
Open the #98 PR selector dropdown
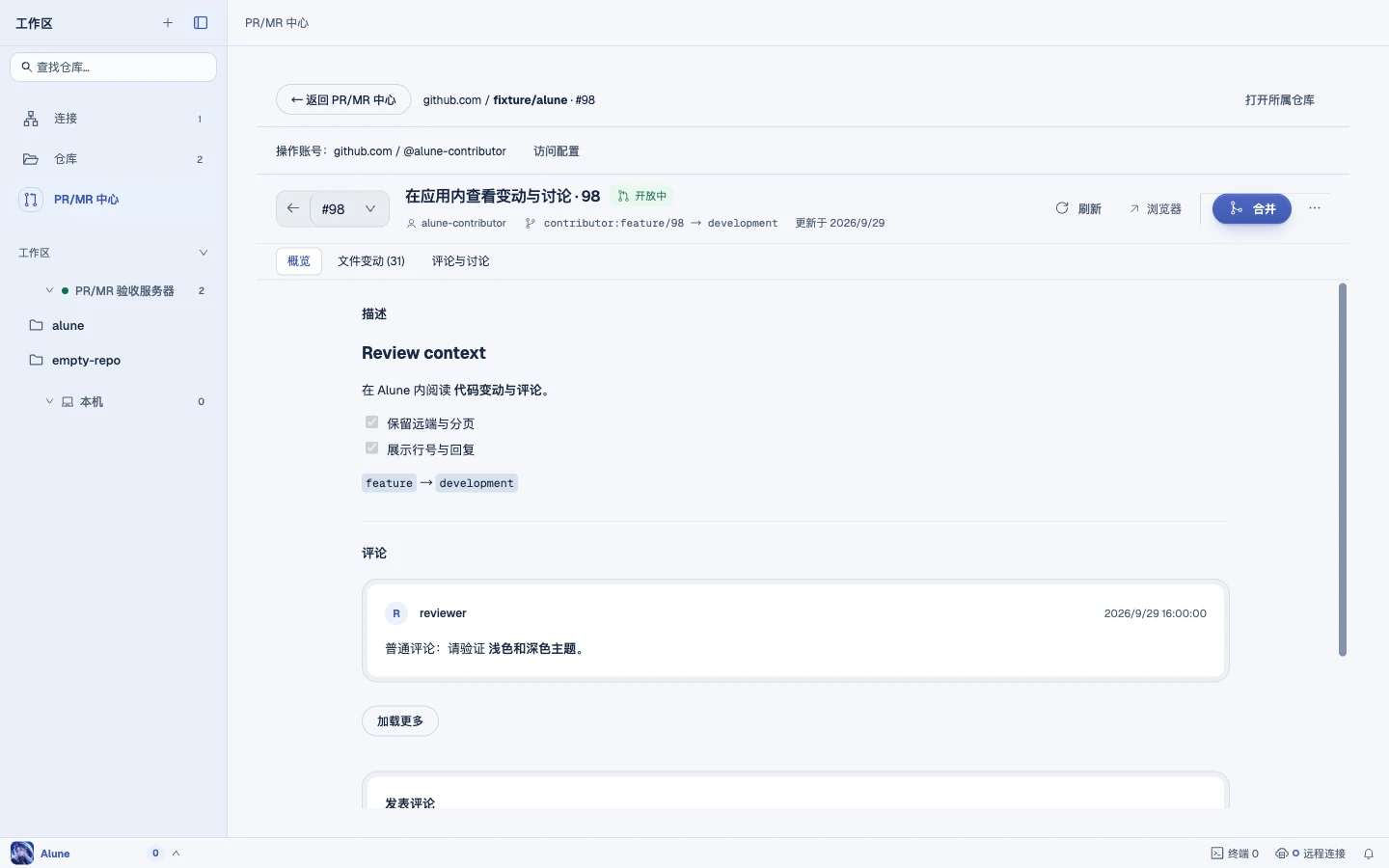click(350, 208)
